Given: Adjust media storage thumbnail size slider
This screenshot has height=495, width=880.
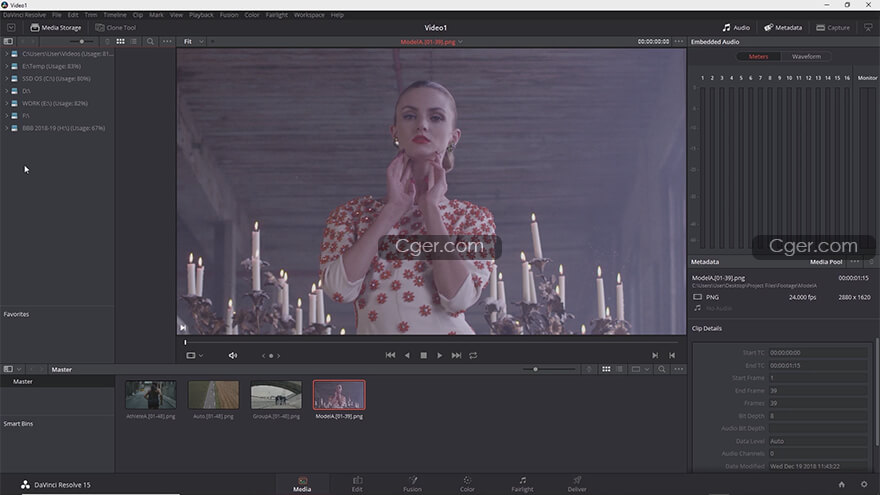Looking at the screenshot, I should 81,42.
